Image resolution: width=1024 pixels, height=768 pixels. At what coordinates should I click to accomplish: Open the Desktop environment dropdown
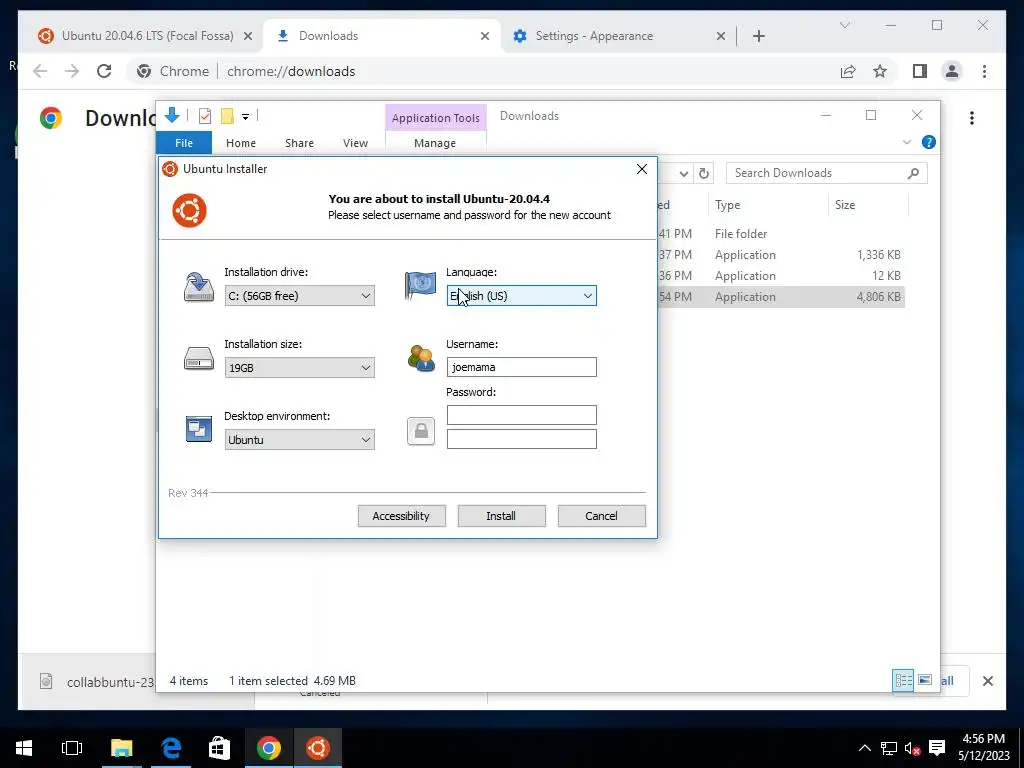point(299,440)
